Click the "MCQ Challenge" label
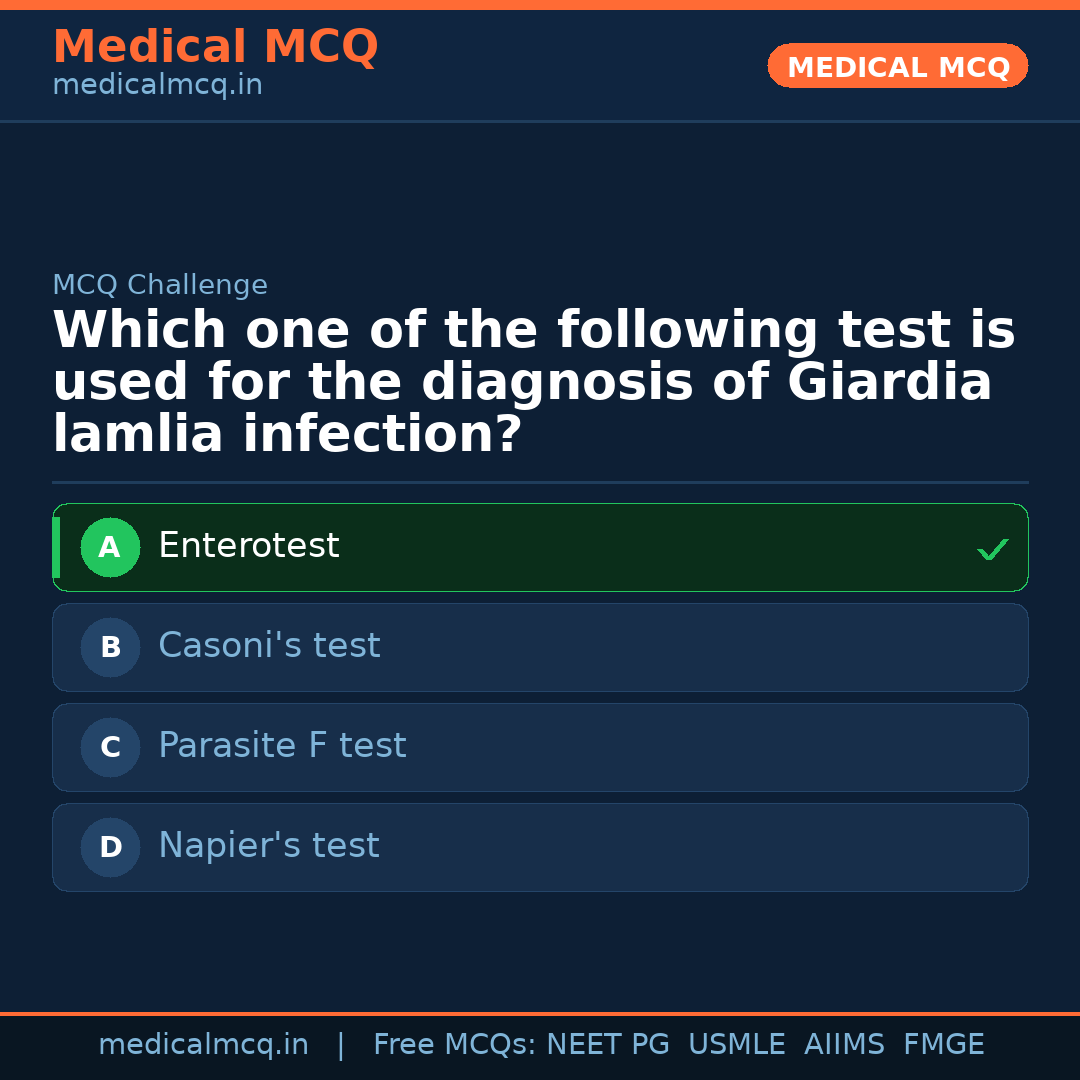The height and width of the screenshot is (1080, 1080). [160, 285]
